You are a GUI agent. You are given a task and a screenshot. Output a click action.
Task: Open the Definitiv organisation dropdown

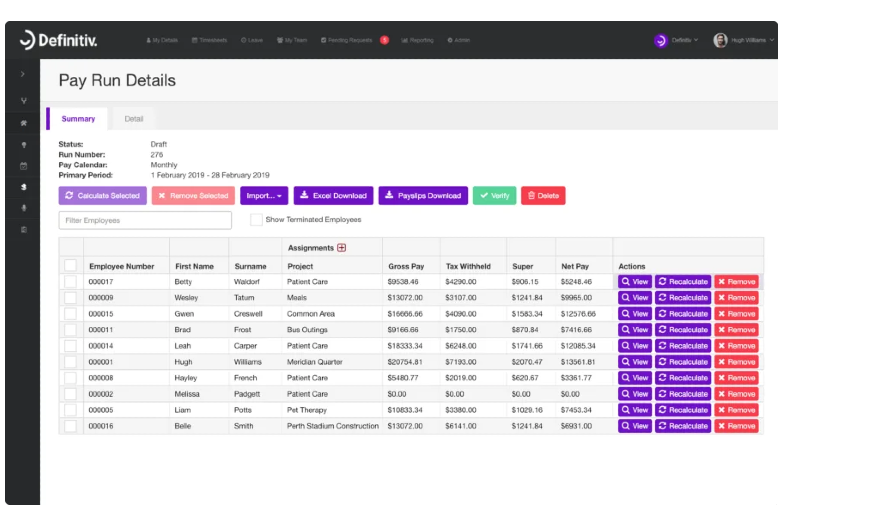677,40
